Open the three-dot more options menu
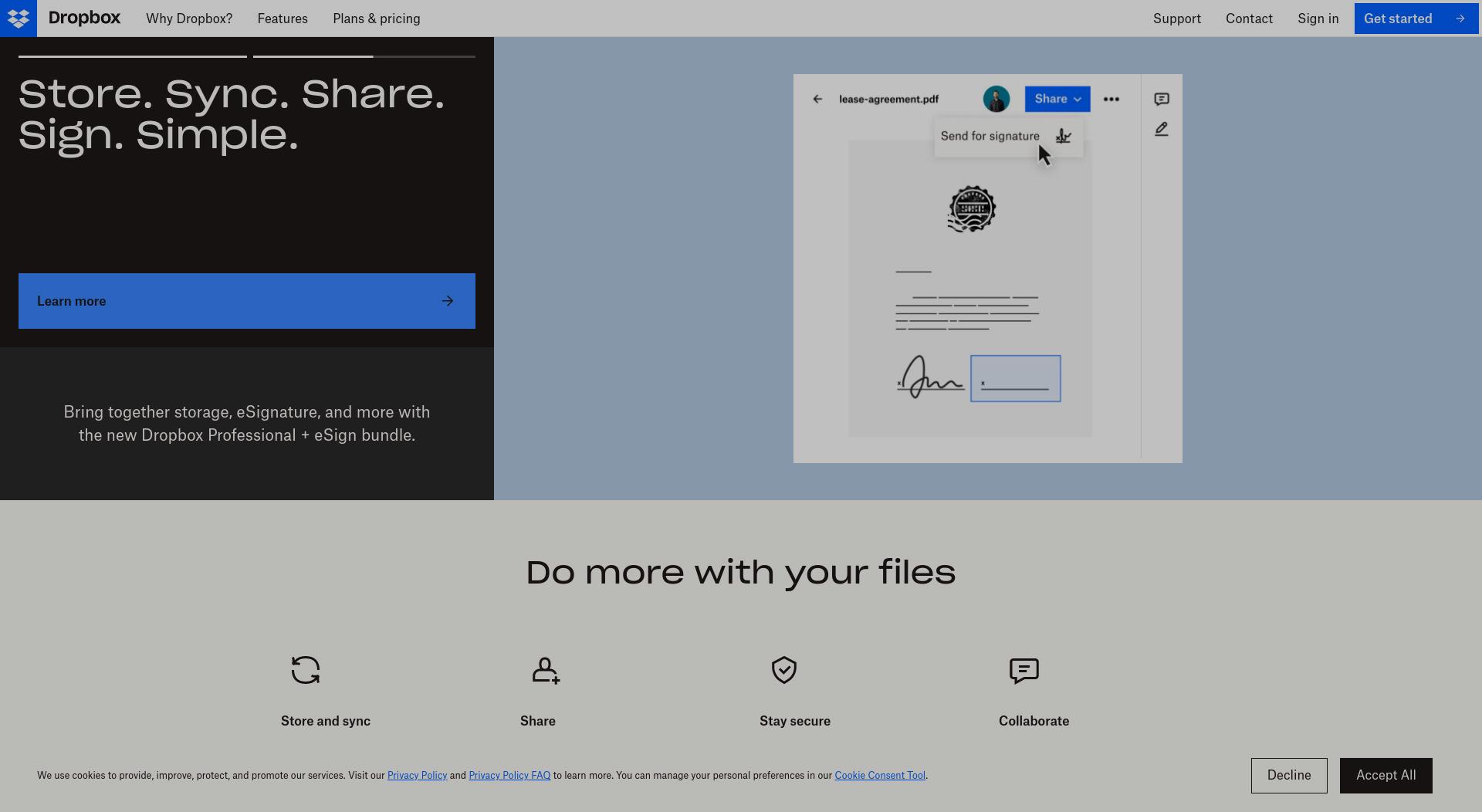Image resolution: width=1482 pixels, height=812 pixels. 1111,99
